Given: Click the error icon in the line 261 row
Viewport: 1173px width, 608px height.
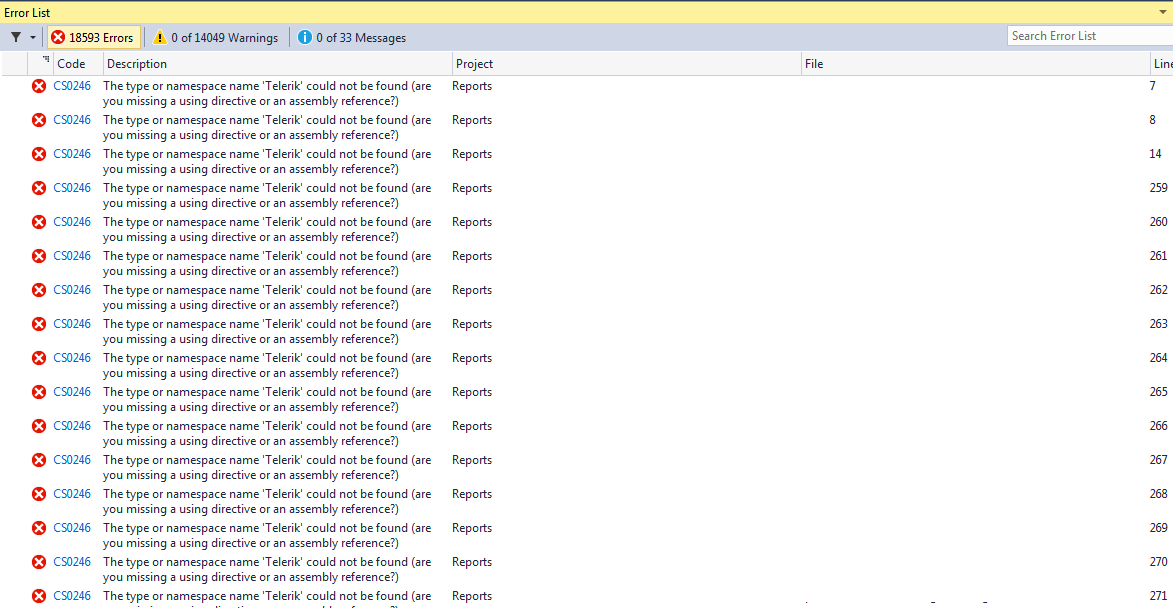Looking at the screenshot, I should tap(39, 256).
